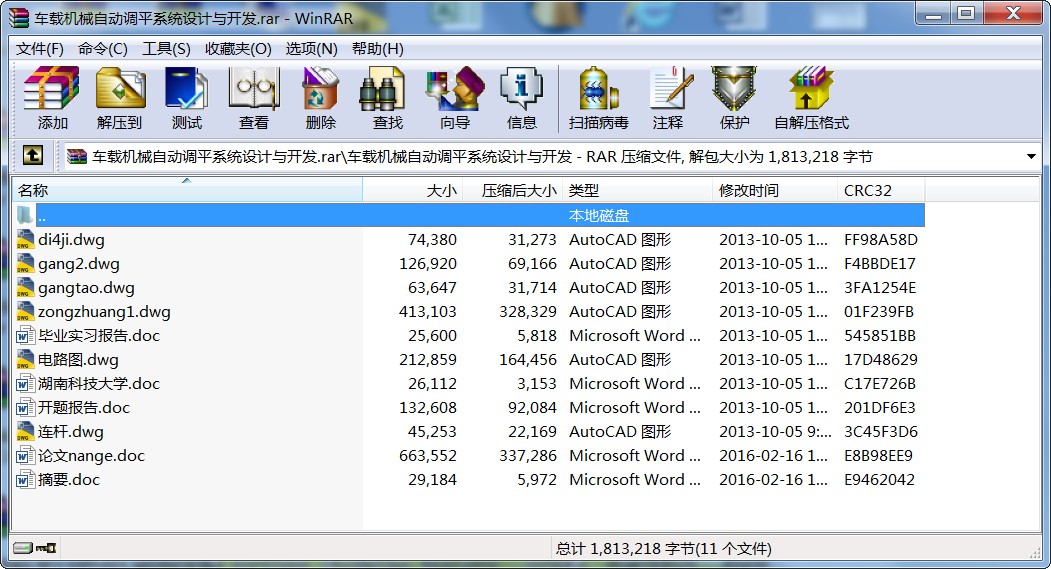Select the 湖南科技大学.doc file name
1051x569 pixels.
(x=99, y=384)
